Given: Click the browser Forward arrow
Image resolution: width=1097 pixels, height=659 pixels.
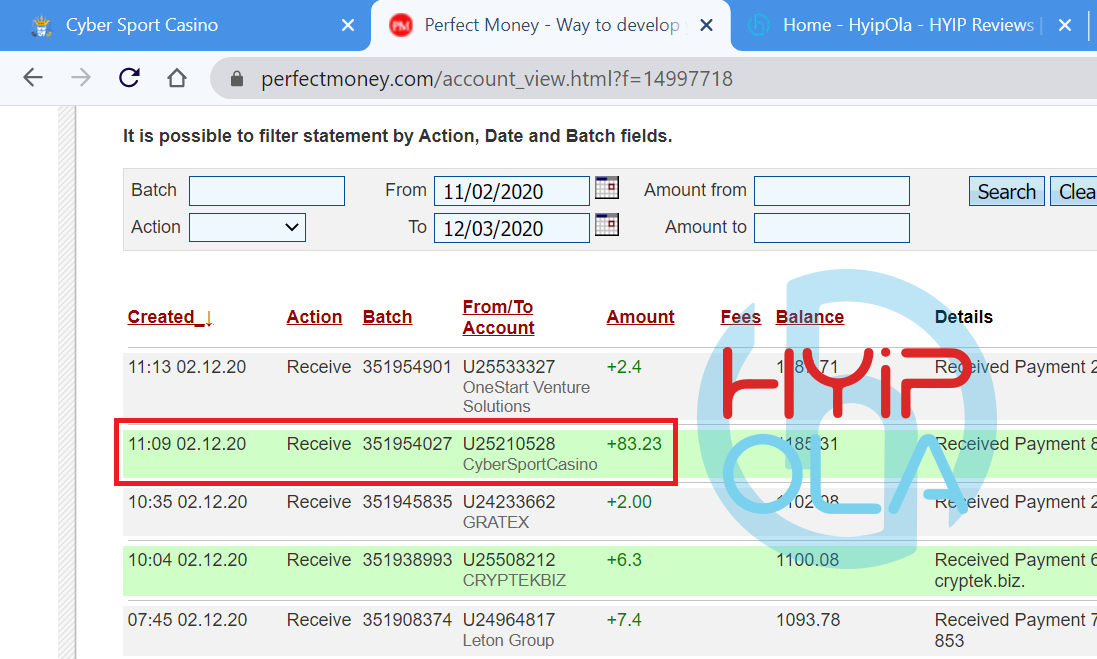Looking at the screenshot, I should click(x=81, y=78).
